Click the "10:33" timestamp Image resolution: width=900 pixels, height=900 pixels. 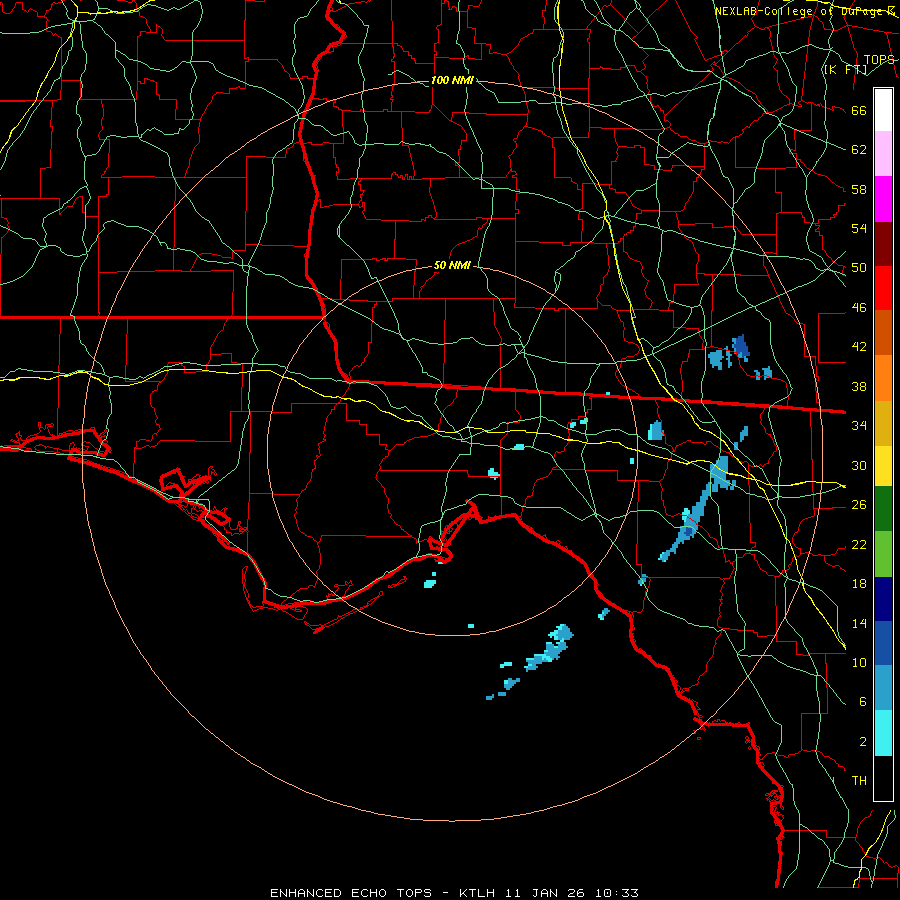pos(616,893)
